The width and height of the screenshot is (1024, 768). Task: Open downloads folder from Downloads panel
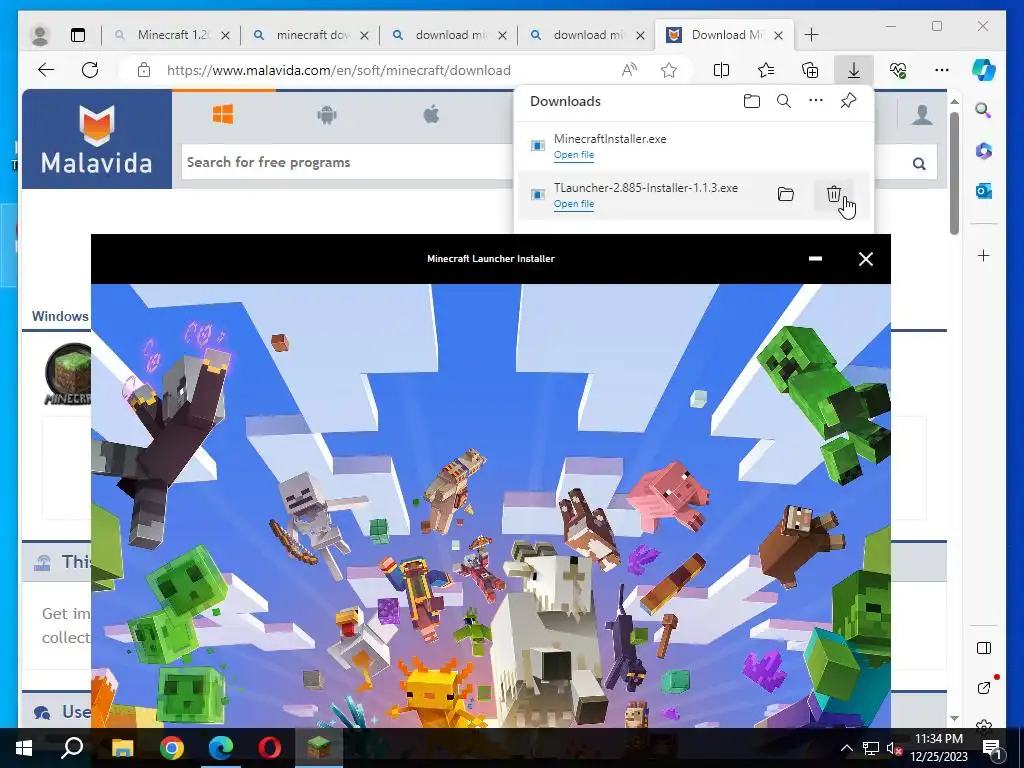[x=752, y=101]
